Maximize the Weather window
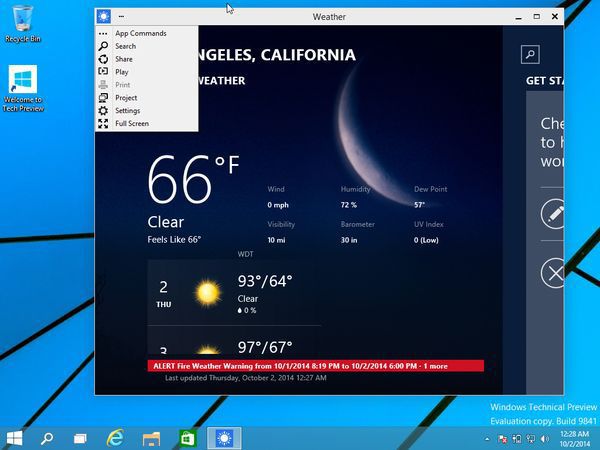This screenshot has height=450, width=600. 537,16
